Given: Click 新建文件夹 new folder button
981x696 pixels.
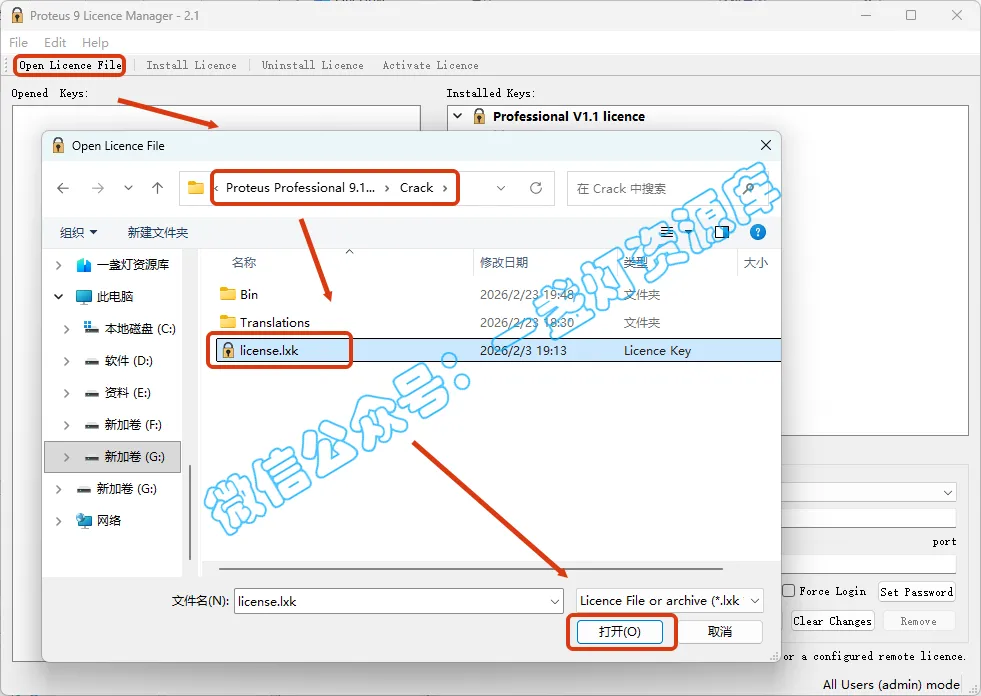Looking at the screenshot, I should click(158, 232).
